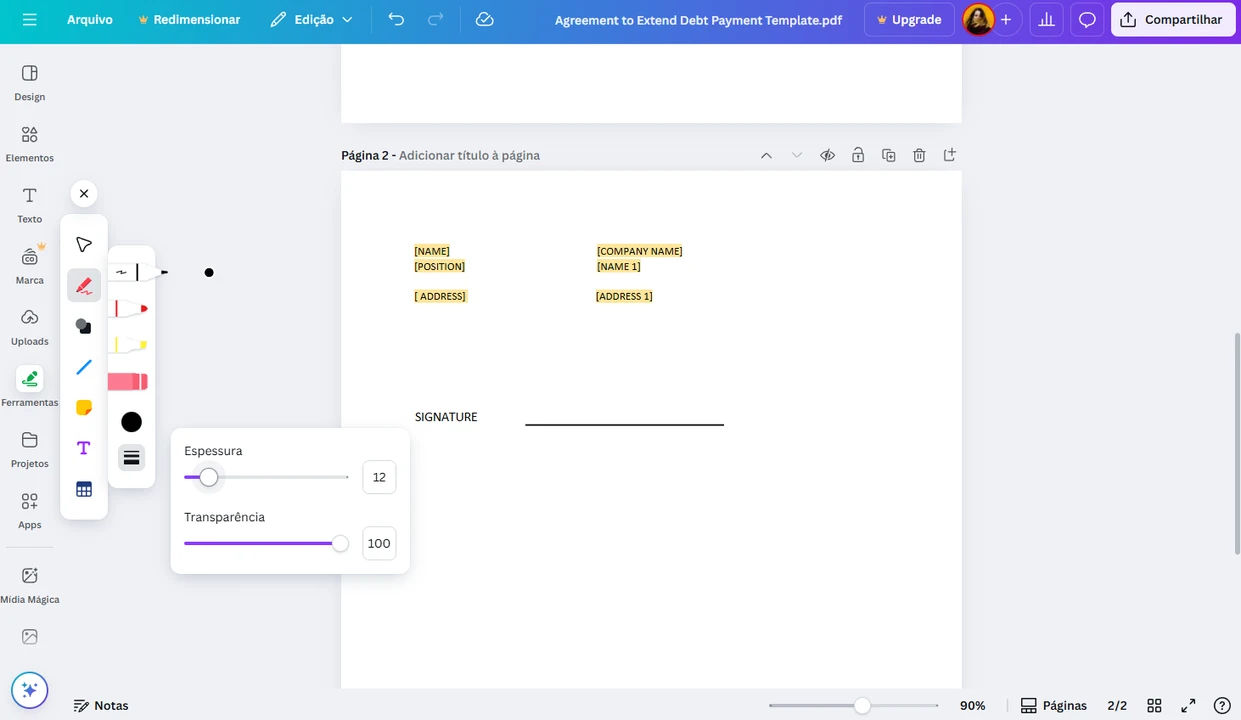This screenshot has width=1241, height=720.
Task: Open the black color swatch
Action: point(131,422)
